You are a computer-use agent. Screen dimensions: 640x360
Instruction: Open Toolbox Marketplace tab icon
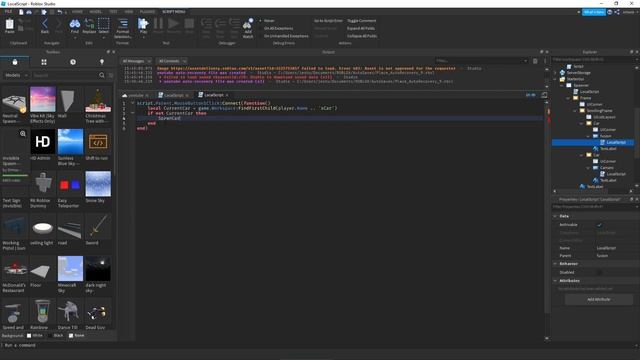pos(15,62)
